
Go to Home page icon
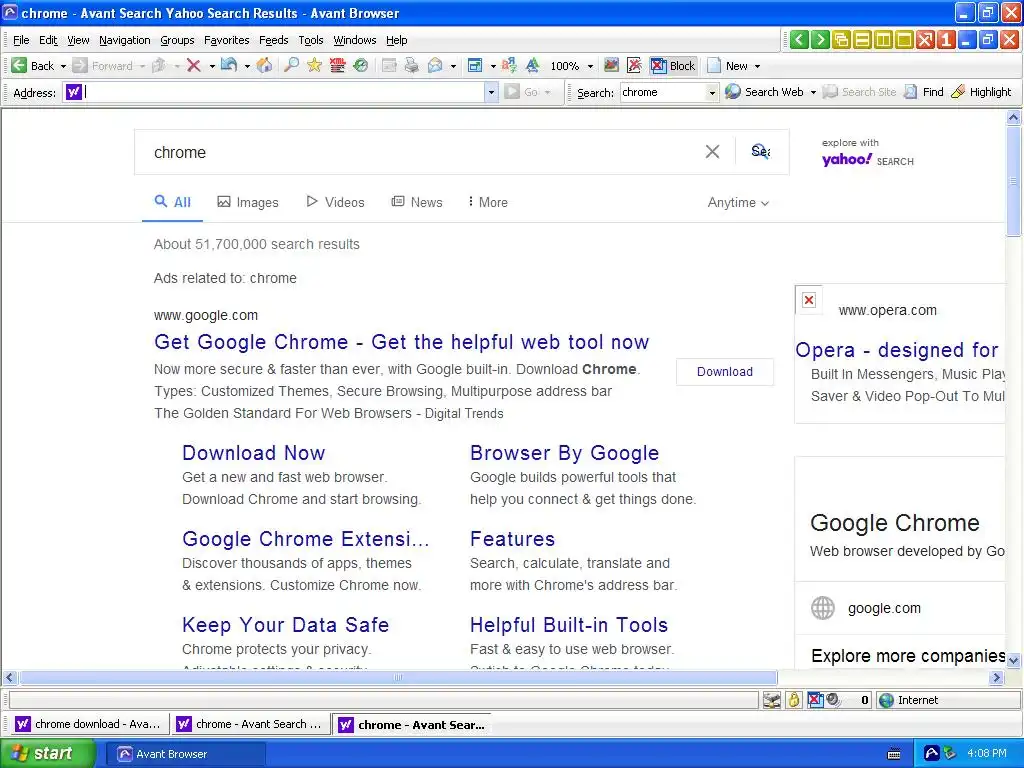coord(264,65)
